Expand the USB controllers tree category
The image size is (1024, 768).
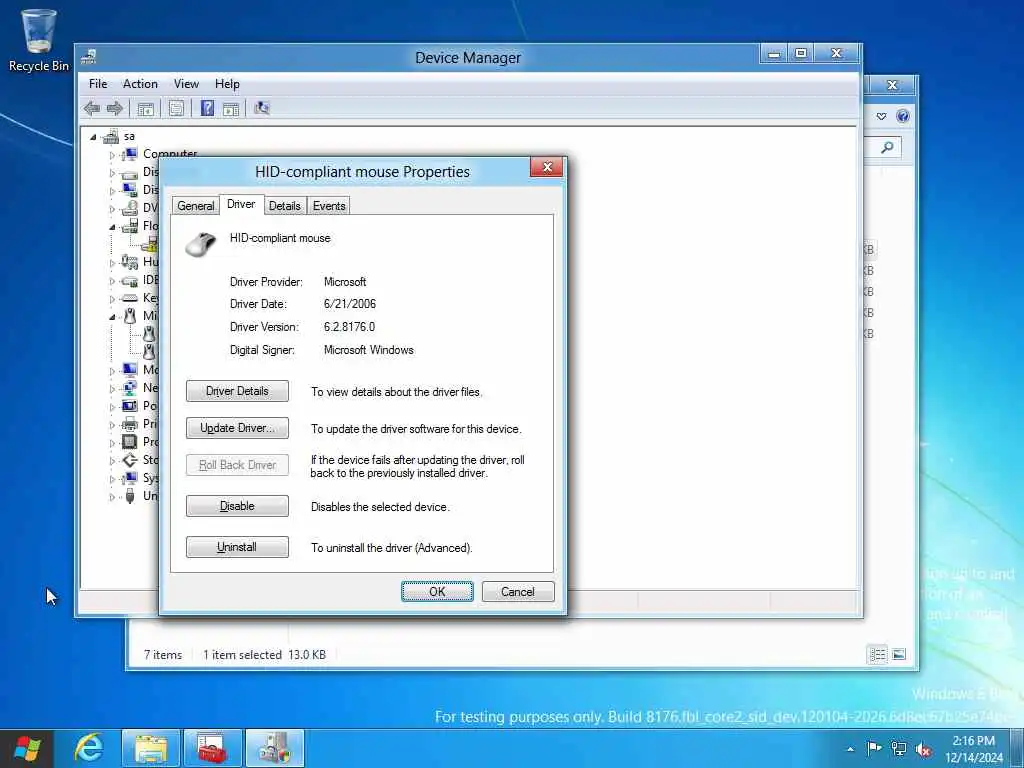coord(112,497)
